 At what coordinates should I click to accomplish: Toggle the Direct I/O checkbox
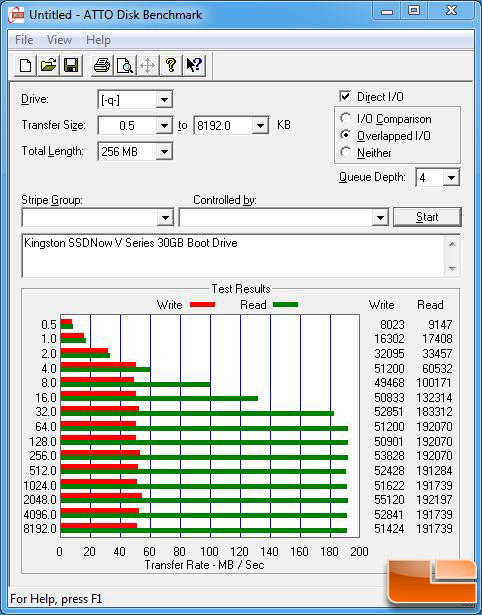coord(345,96)
